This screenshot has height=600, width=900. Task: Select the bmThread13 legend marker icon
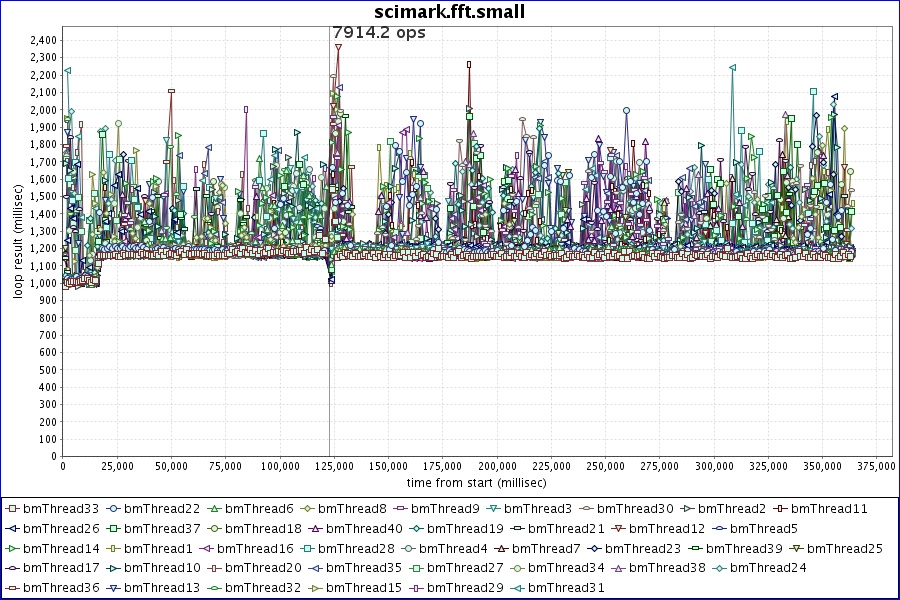pyautogui.click(x=113, y=588)
